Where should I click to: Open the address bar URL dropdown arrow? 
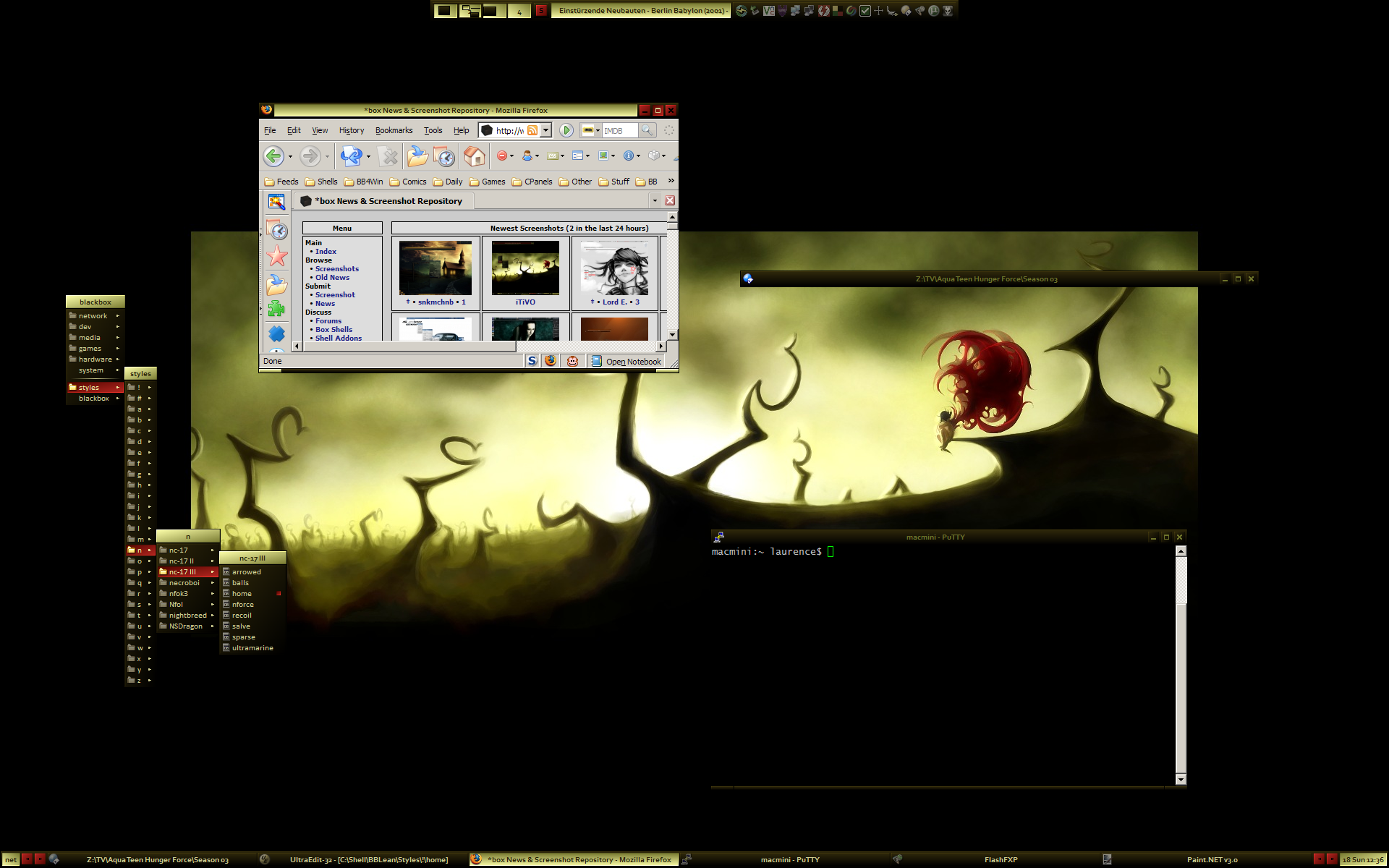pos(546,130)
